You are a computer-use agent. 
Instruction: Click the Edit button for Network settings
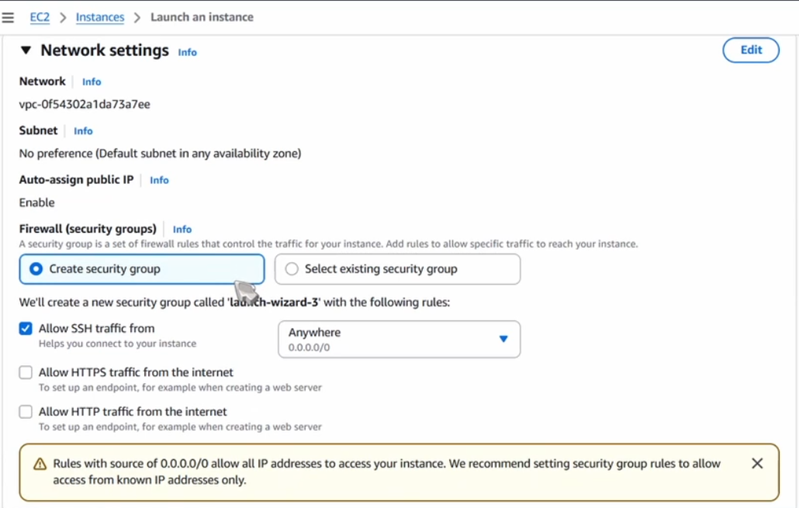coord(750,50)
